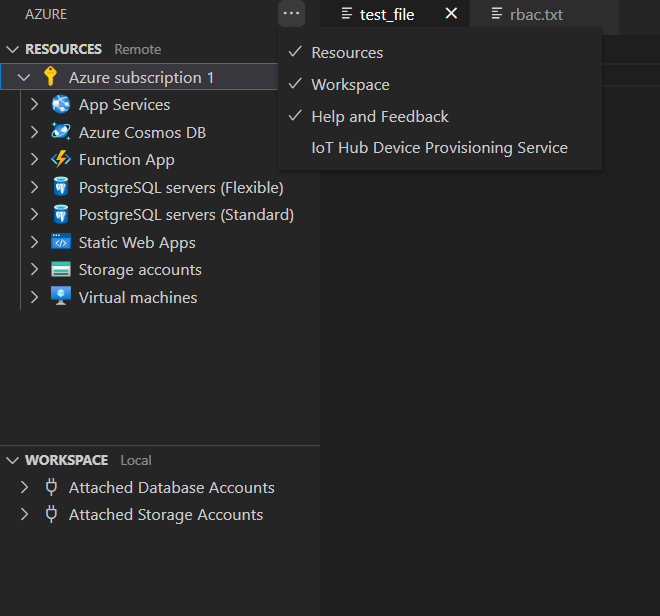Select the Static Web Apps label
Screen dimensions: 660x616
137,243
